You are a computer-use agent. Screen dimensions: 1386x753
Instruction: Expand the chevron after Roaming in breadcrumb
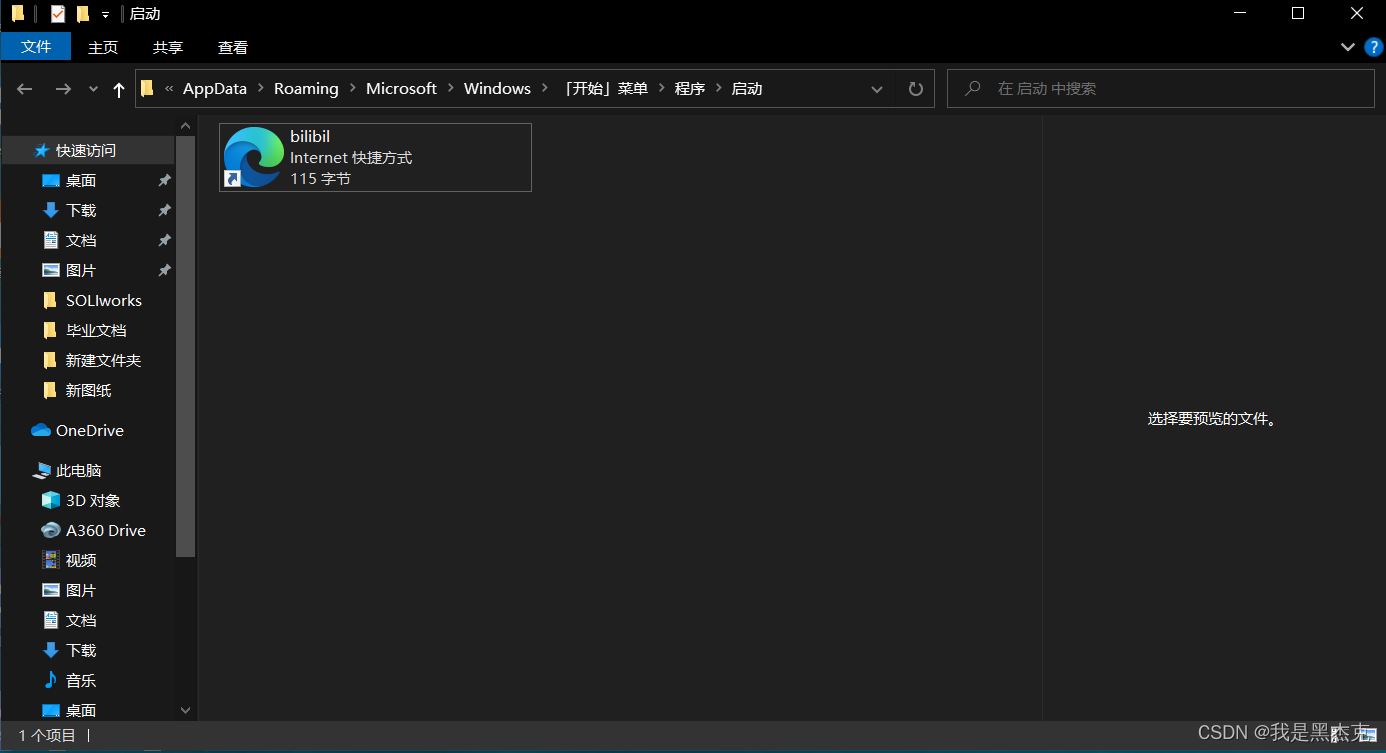coord(352,88)
